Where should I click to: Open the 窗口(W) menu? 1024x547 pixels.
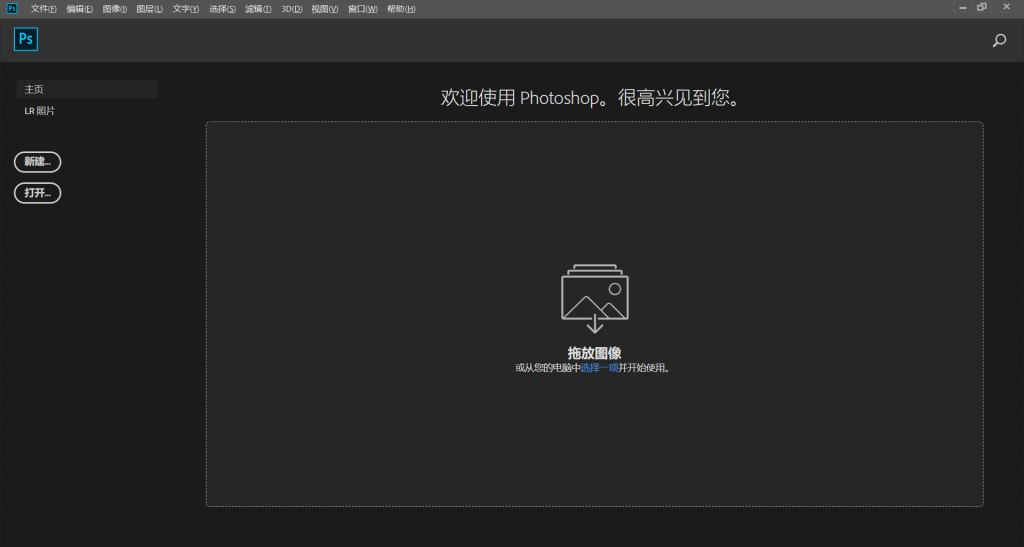(362, 9)
